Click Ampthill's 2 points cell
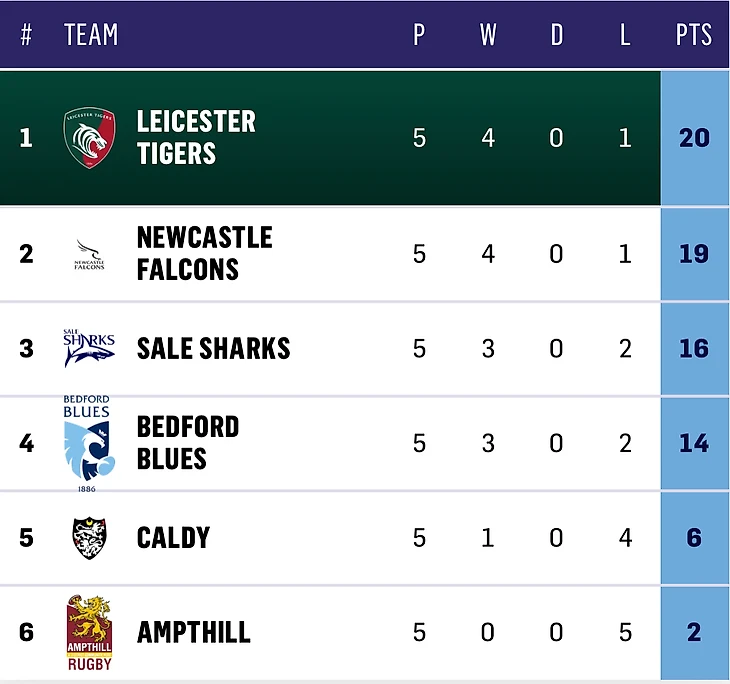Viewport: 730px width, 684px height. [694, 633]
